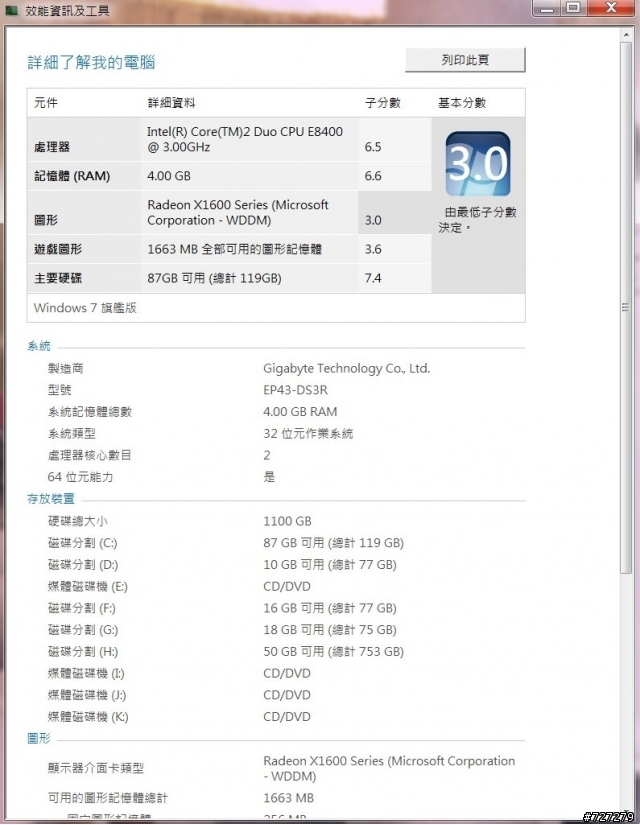
Task: Click the Windows 7 旗艦版 text
Action: point(85,308)
